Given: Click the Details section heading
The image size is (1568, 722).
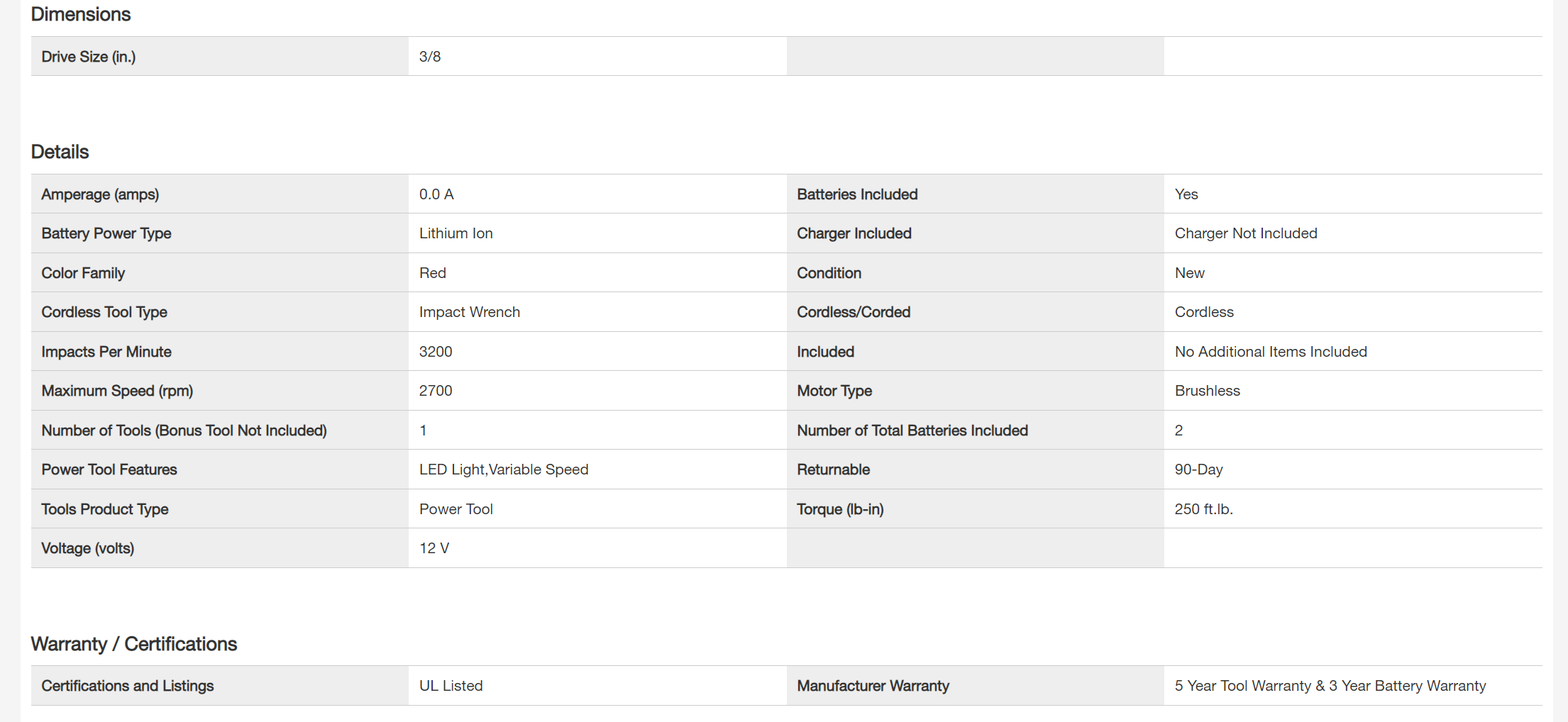Looking at the screenshot, I should tap(60, 152).
